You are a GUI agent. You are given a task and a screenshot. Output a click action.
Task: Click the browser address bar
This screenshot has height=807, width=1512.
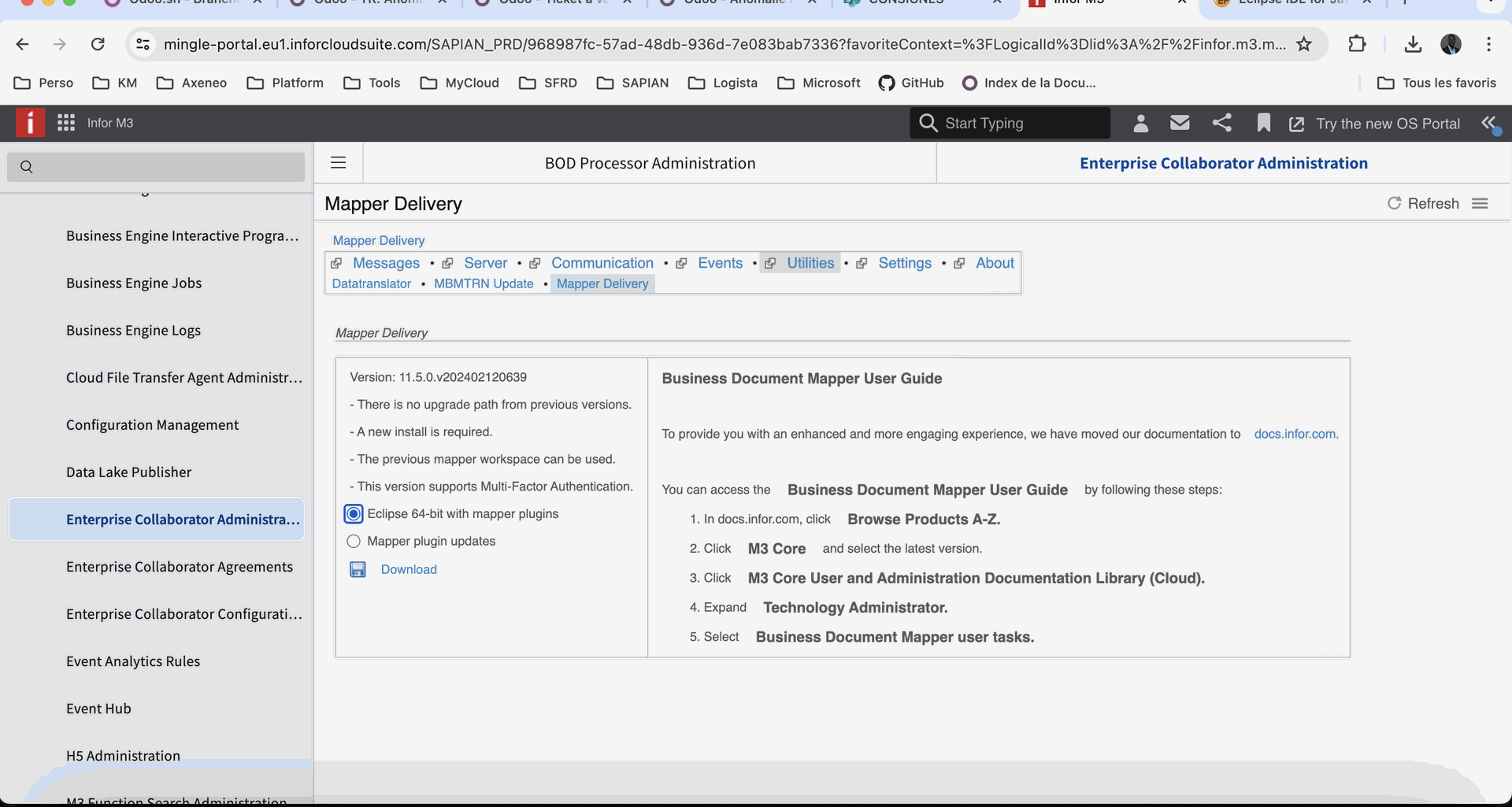(x=724, y=44)
